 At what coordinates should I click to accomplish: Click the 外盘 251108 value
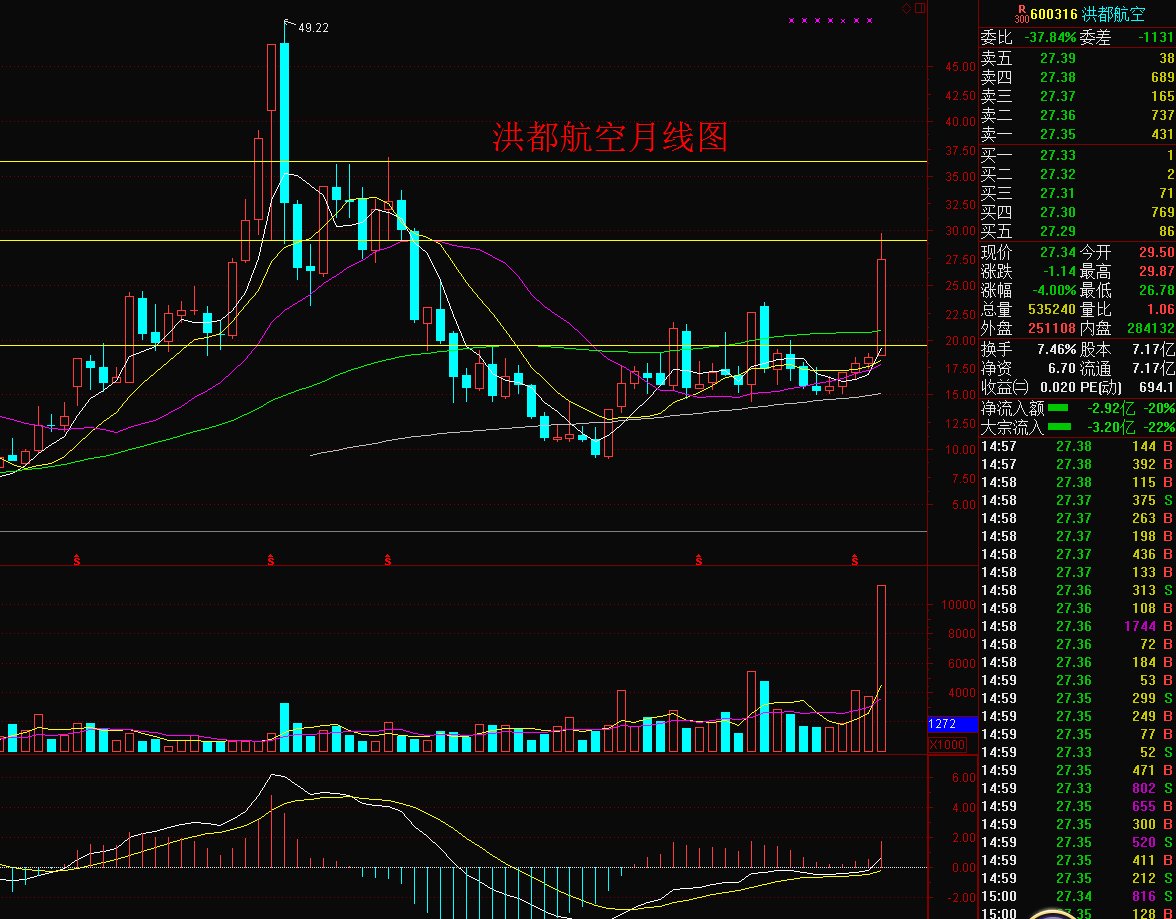click(x=1052, y=328)
